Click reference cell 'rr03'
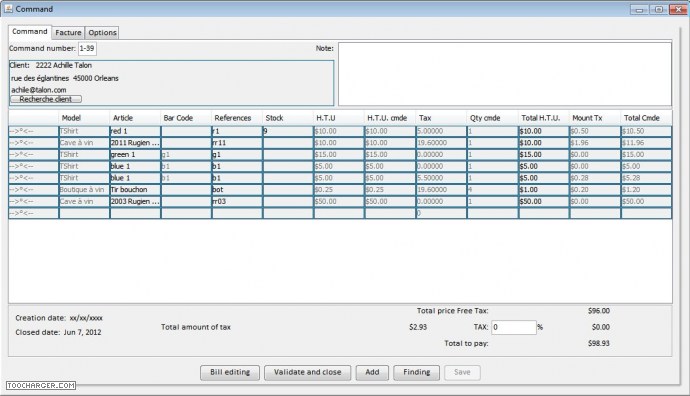The width and height of the screenshot is (690, 396). coord(237,202)
